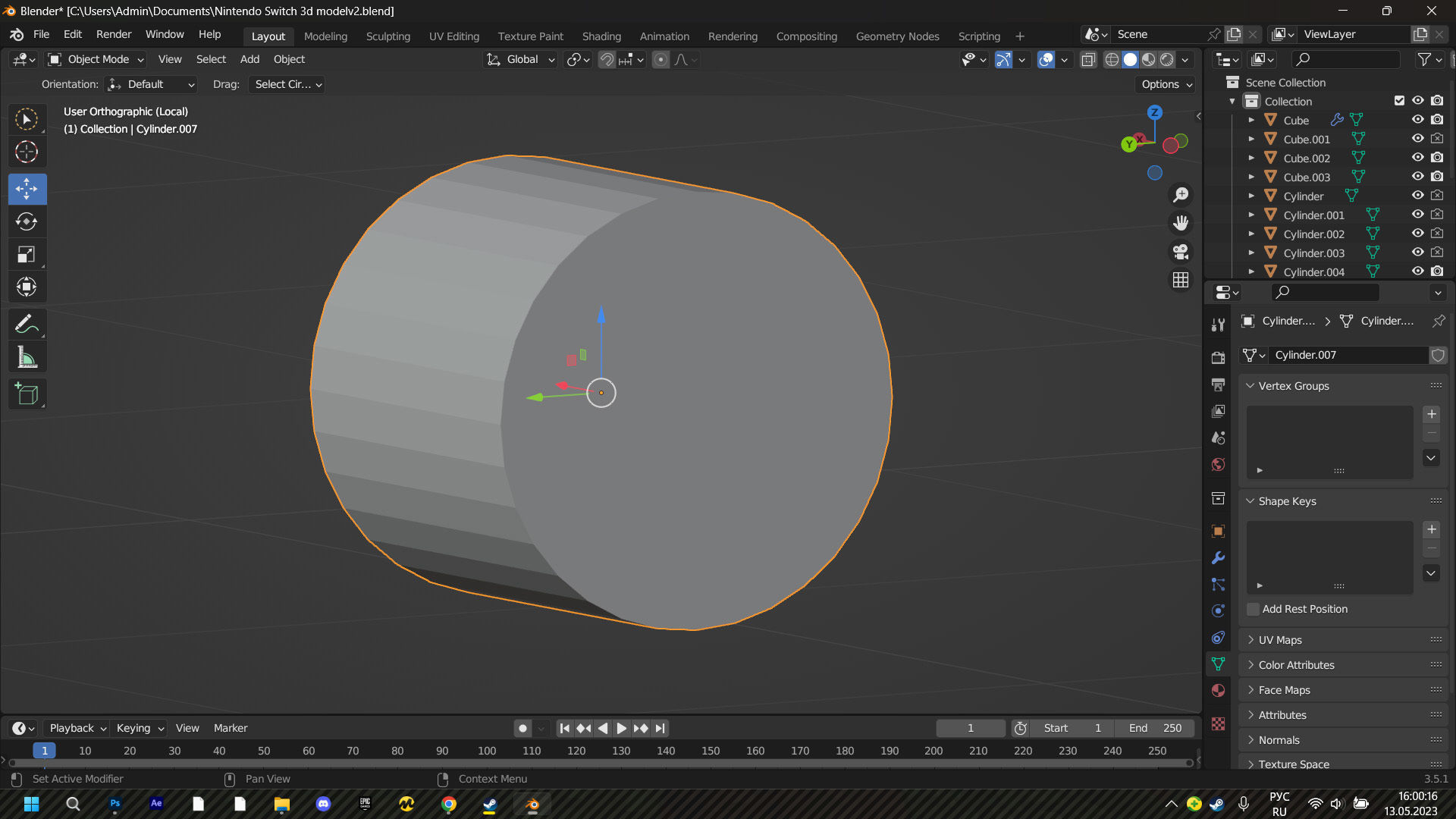Enable the Add Rest Position checkbox
This screenshot has height=819, width=1456.
[1253, 610]
